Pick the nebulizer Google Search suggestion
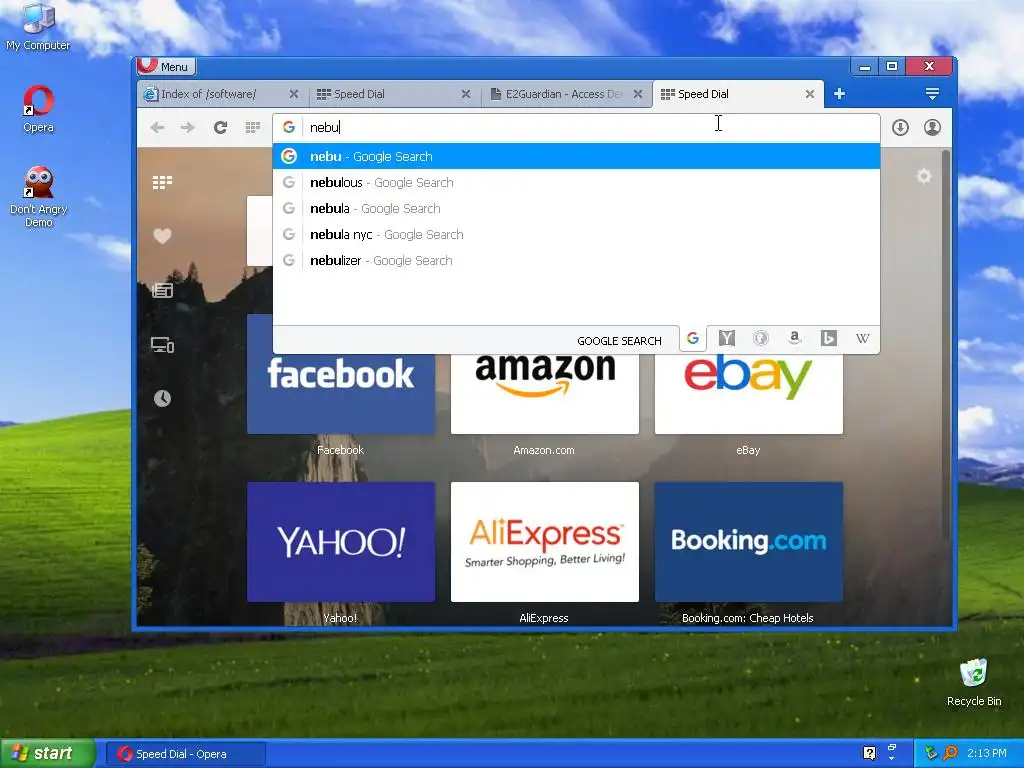1024x768 pixels. pos(576,261)
